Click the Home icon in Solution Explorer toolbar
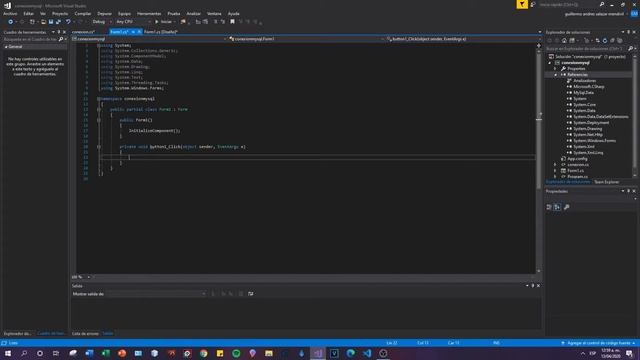 point(564,40)
